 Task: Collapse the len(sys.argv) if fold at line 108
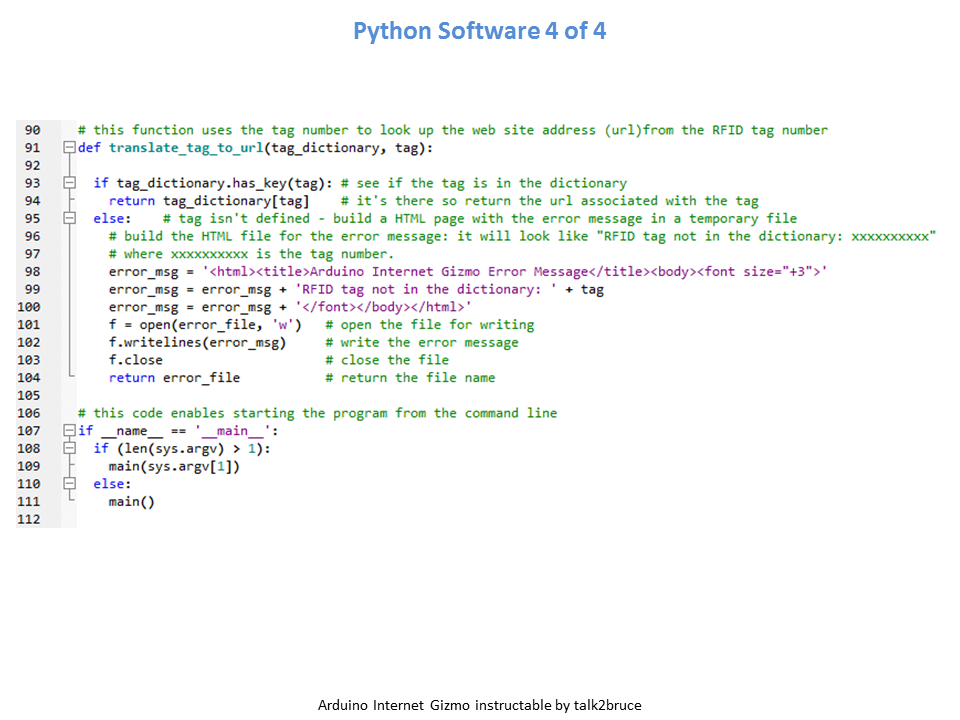[70, 448]
